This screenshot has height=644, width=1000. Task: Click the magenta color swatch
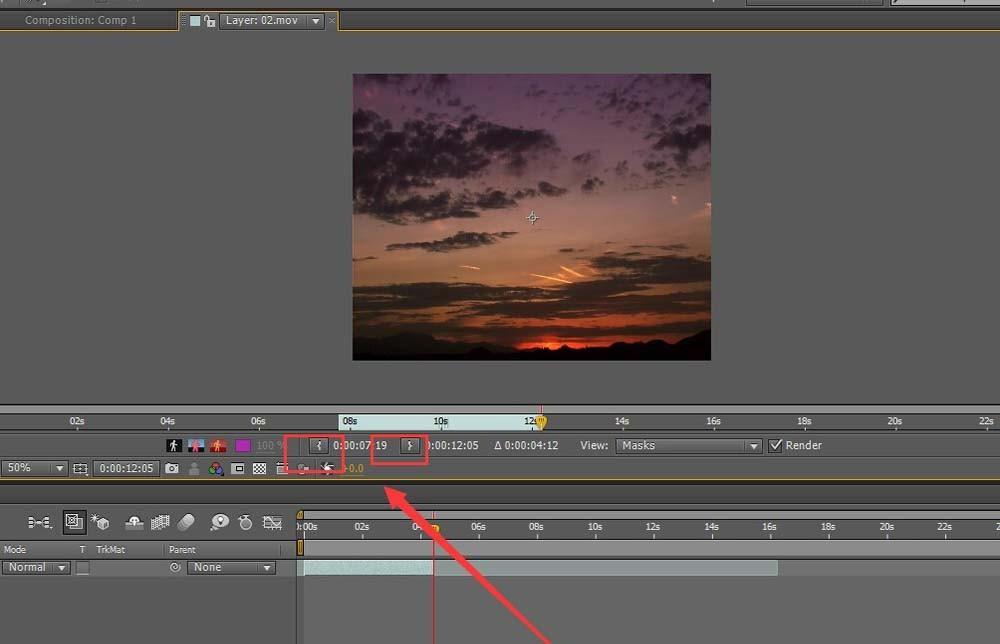242,446
